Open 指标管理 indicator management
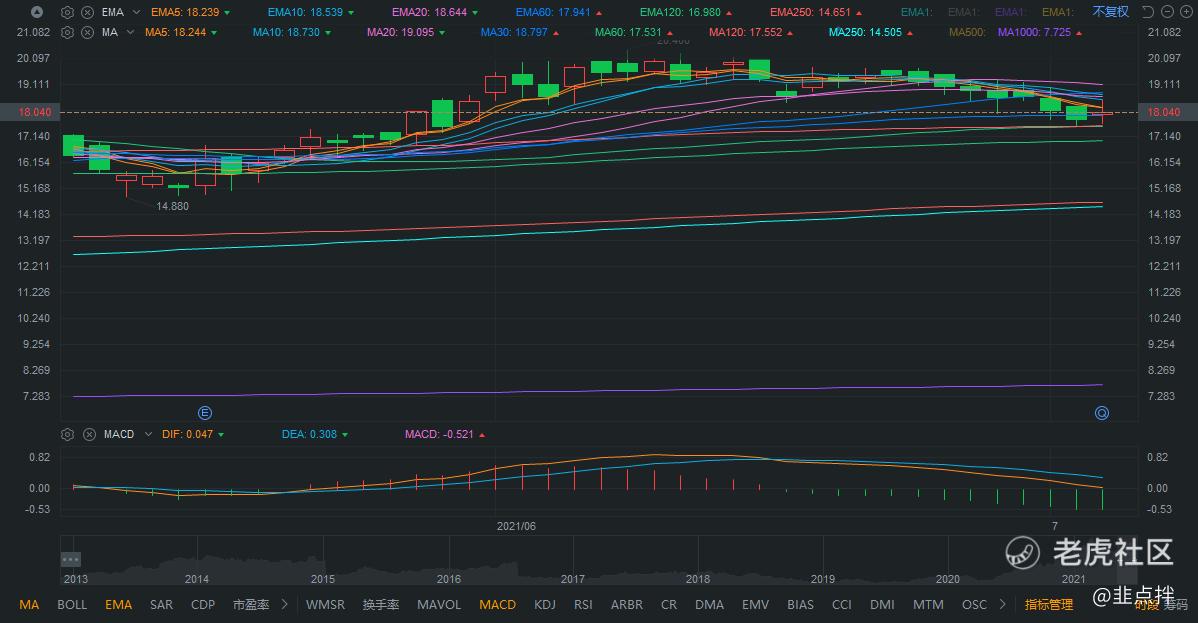1198x623 pixels. (1049, 605)
